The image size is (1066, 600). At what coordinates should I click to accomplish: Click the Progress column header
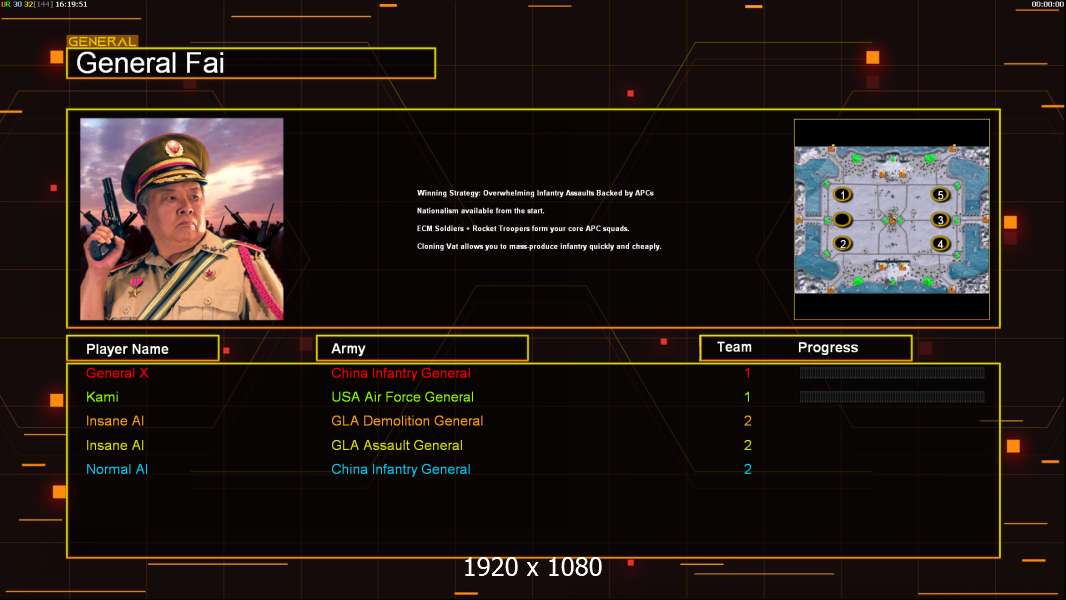click(x=827, y=347)
